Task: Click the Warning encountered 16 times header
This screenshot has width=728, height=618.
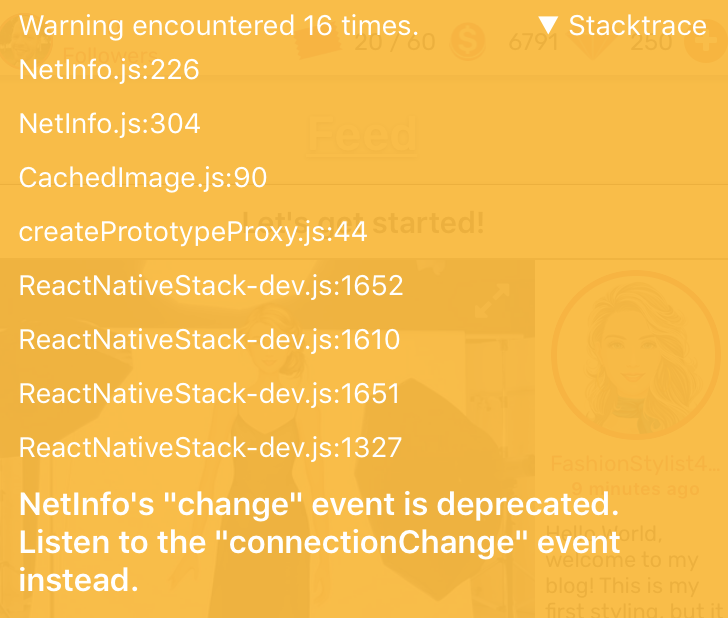Action: 219,26
